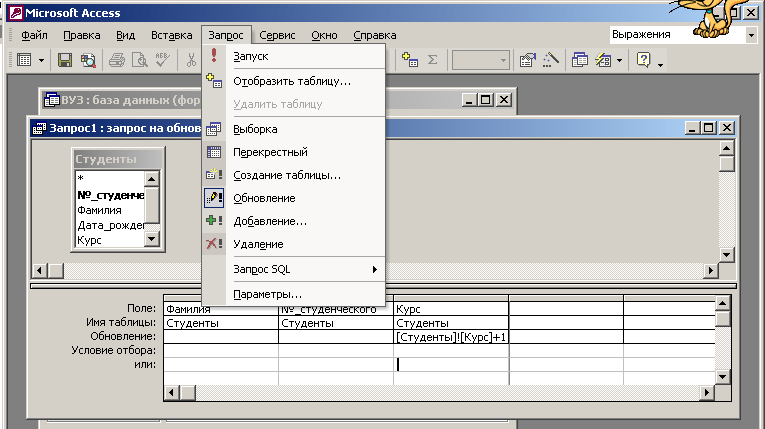Click the Print Preview icon
The image size is (765, 429).
point(140,60)
